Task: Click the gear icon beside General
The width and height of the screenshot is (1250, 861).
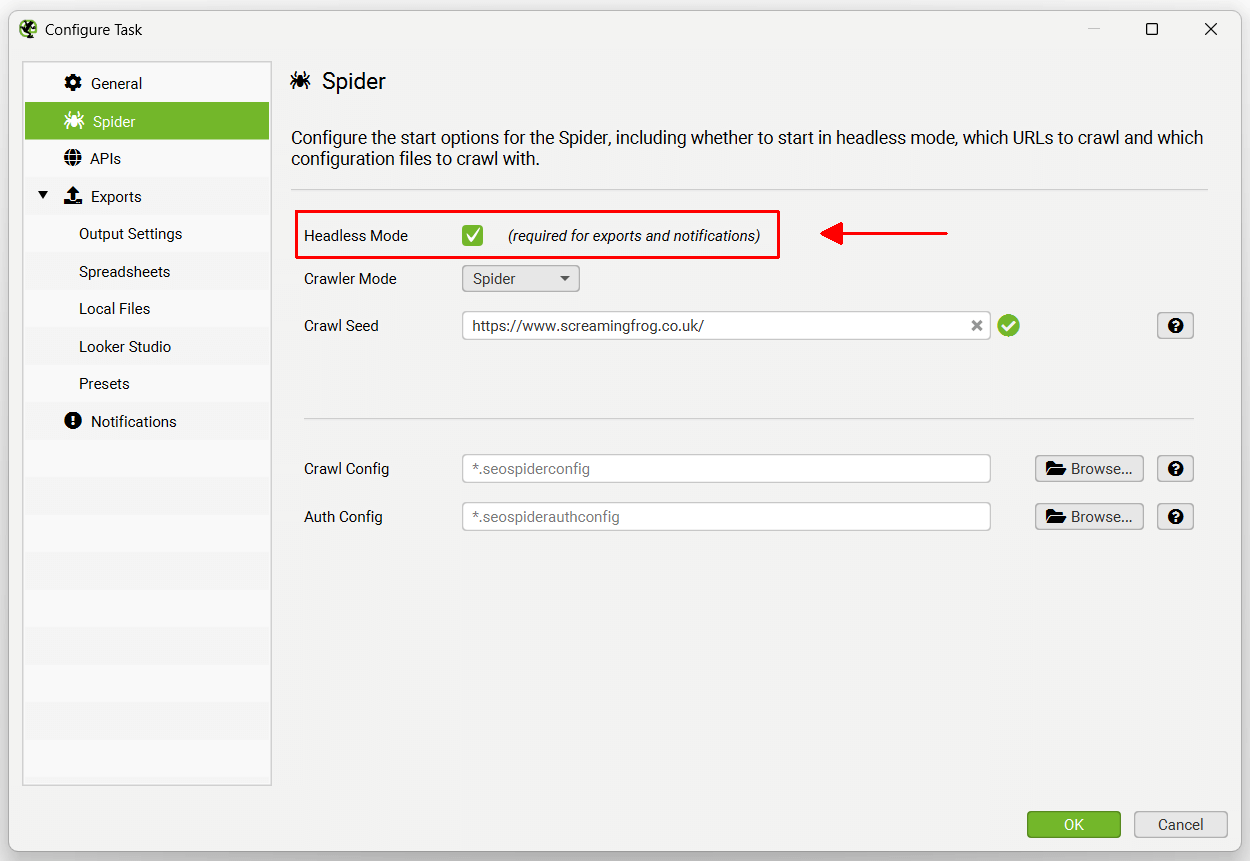Action: tap(73, 83)
